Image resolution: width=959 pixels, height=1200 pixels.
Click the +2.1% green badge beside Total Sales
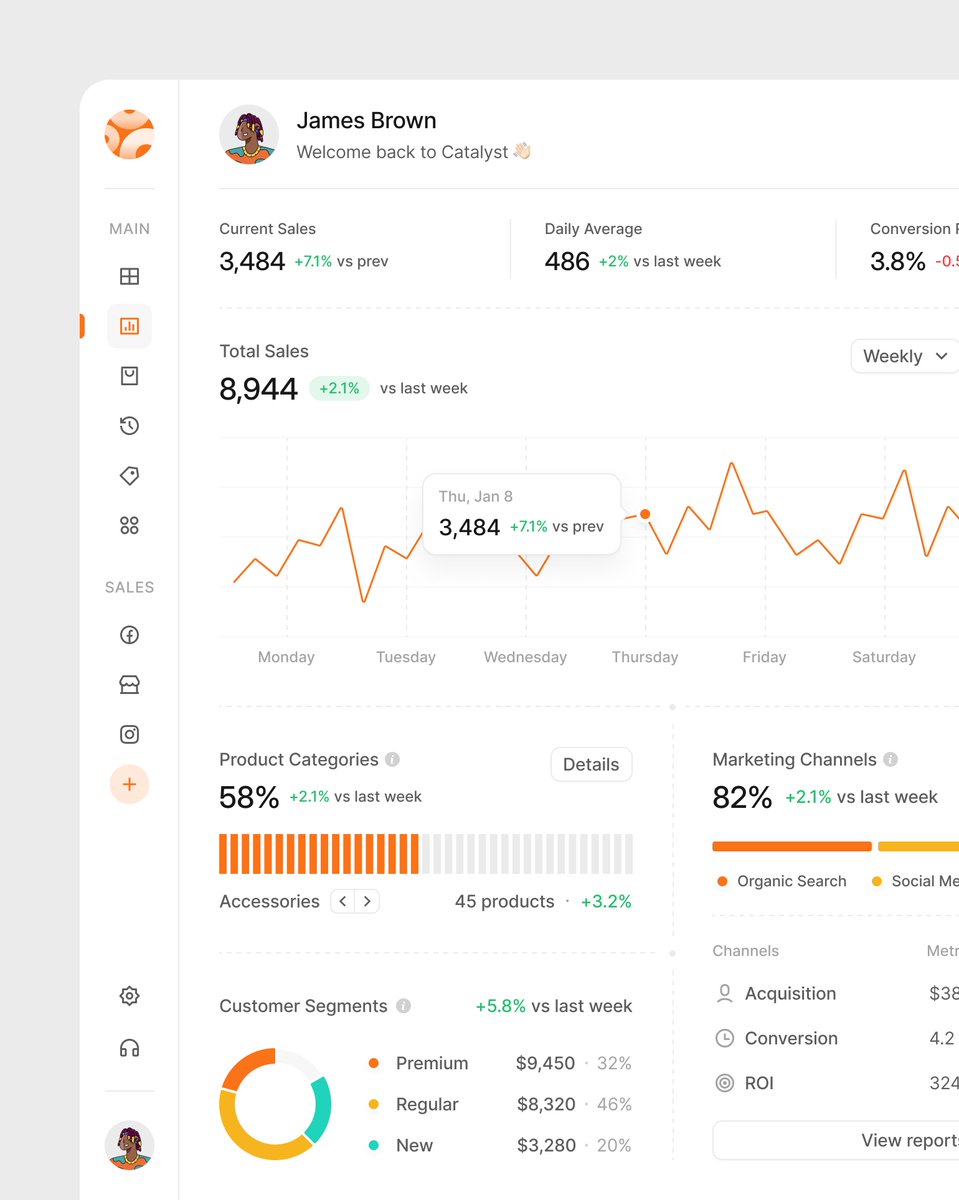point(339,388)
